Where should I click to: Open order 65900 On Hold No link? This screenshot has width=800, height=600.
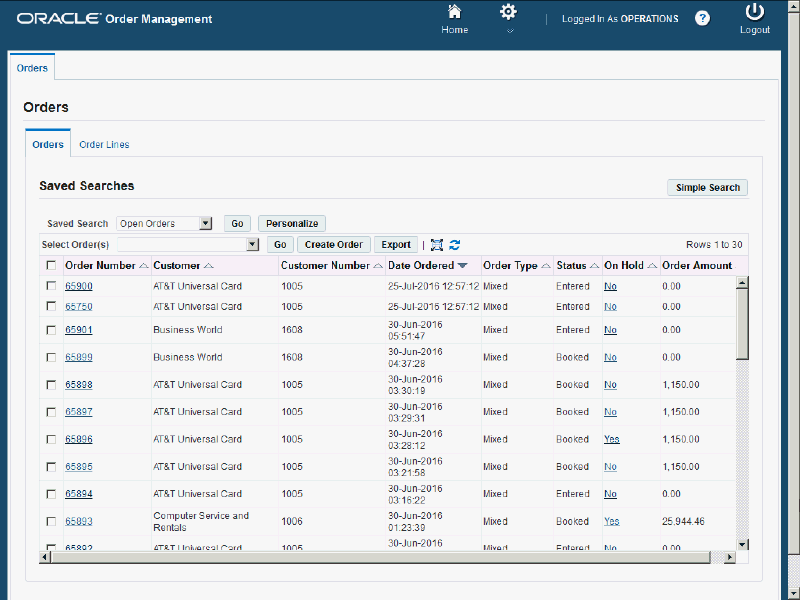click(x=610, y=286)
